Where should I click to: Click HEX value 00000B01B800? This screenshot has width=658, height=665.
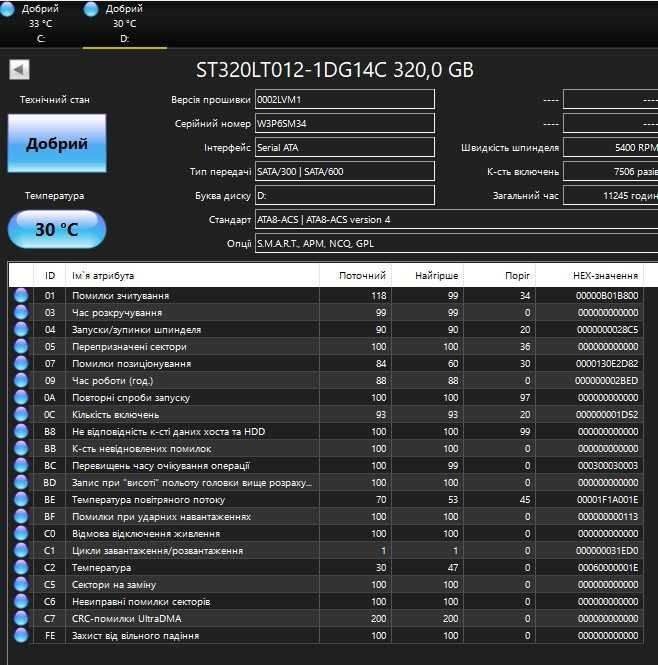coord(607,296)
